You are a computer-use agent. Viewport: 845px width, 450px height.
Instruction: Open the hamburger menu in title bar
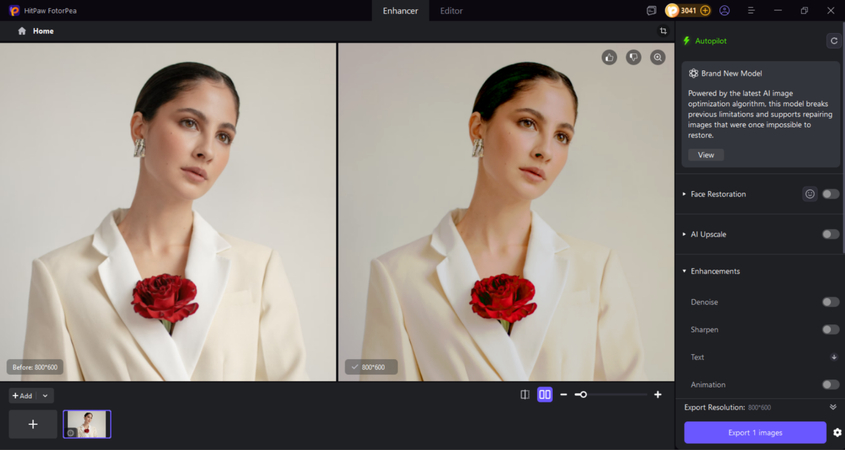[751, 10]
